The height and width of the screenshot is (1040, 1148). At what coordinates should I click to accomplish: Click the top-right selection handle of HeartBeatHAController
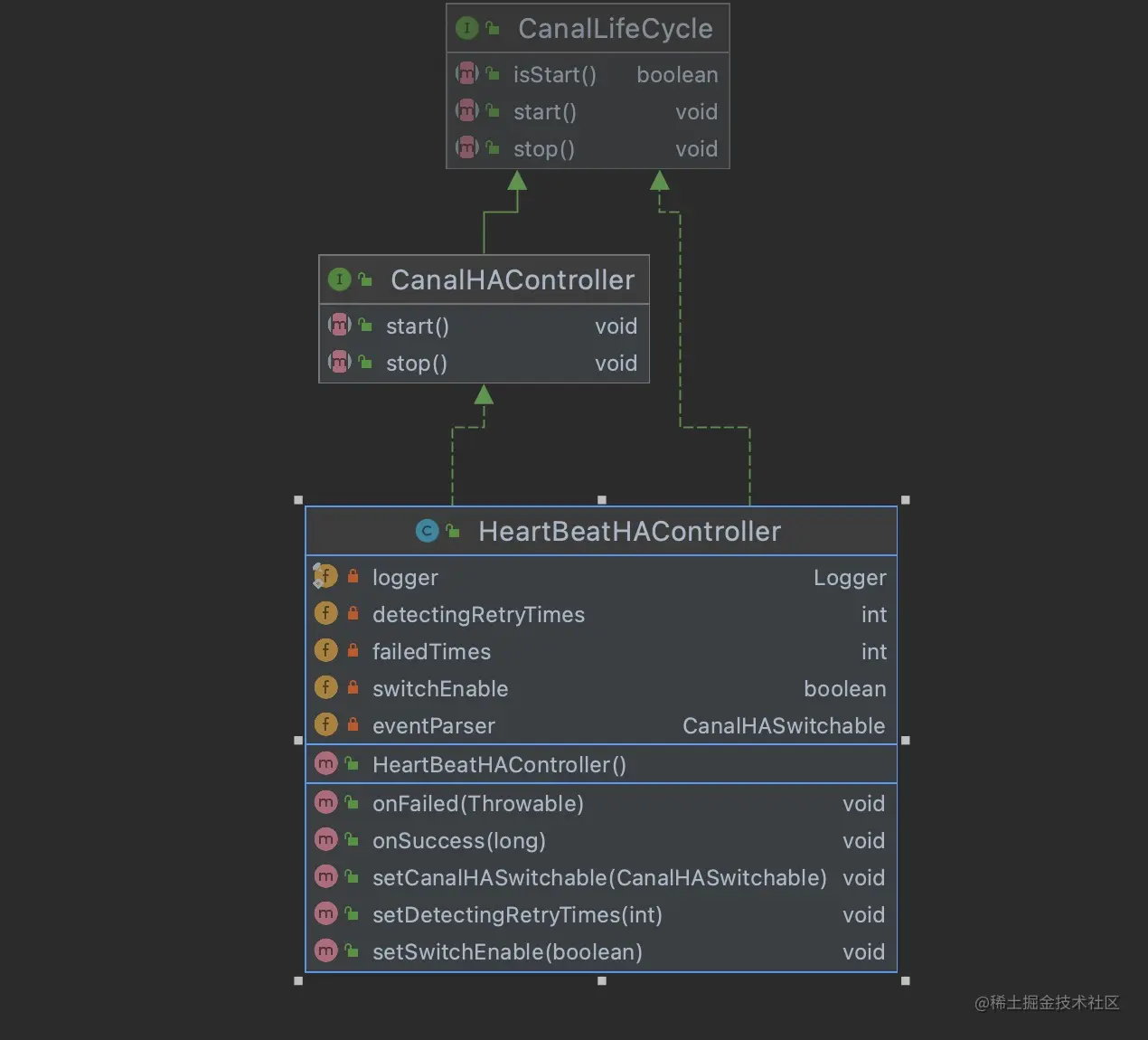pos(906,499)
